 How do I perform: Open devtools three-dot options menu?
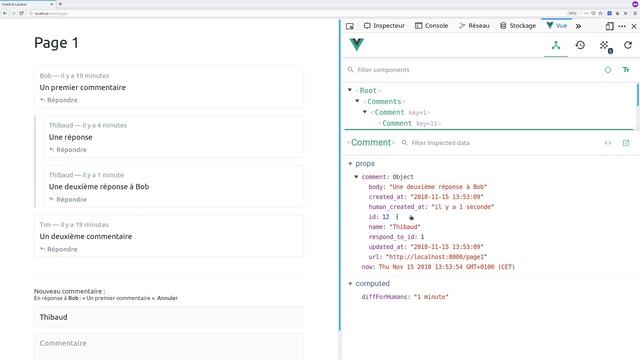coord(622,26)
